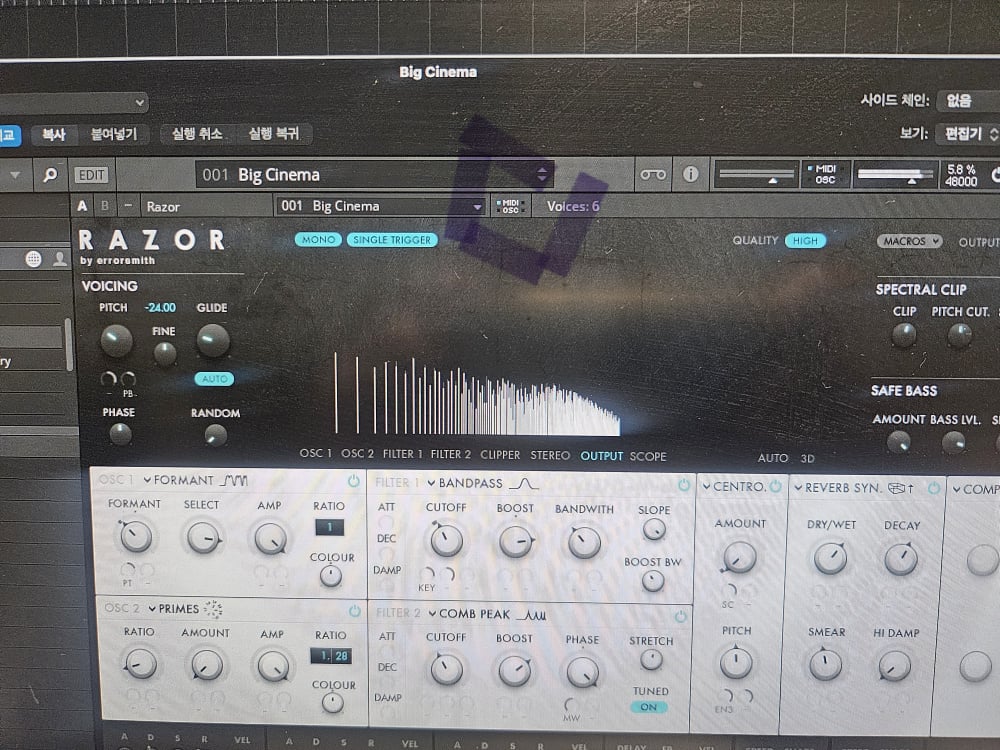Viewport: 1000px width, 750px height.
Task: Step the 001 Big Cinema preset arrows
Action: pos(541,174)
